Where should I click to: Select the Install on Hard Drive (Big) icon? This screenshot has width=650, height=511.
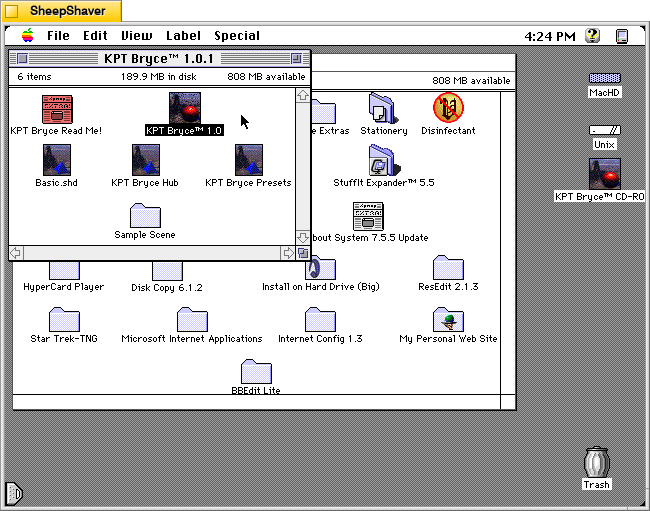(320, 268)
